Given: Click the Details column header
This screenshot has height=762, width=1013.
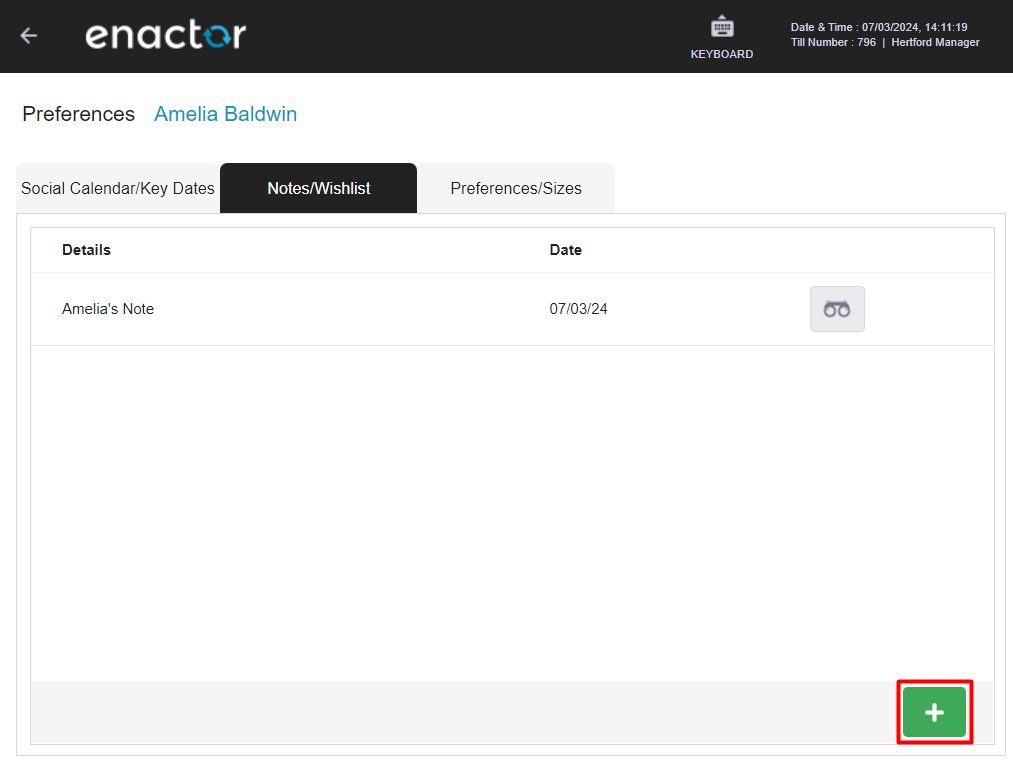Looking at the screenshot, I should pos(86,250).
